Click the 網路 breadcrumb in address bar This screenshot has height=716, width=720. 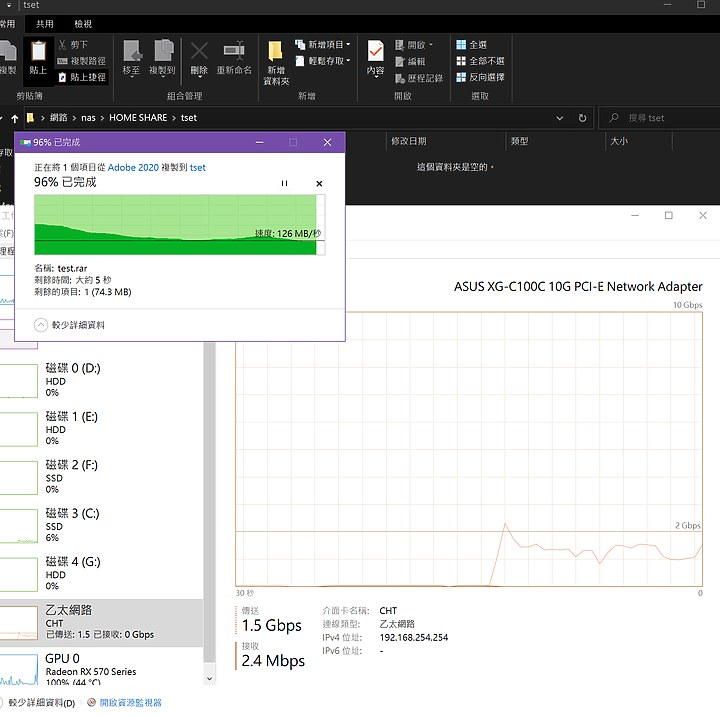(x=58, y=118)
